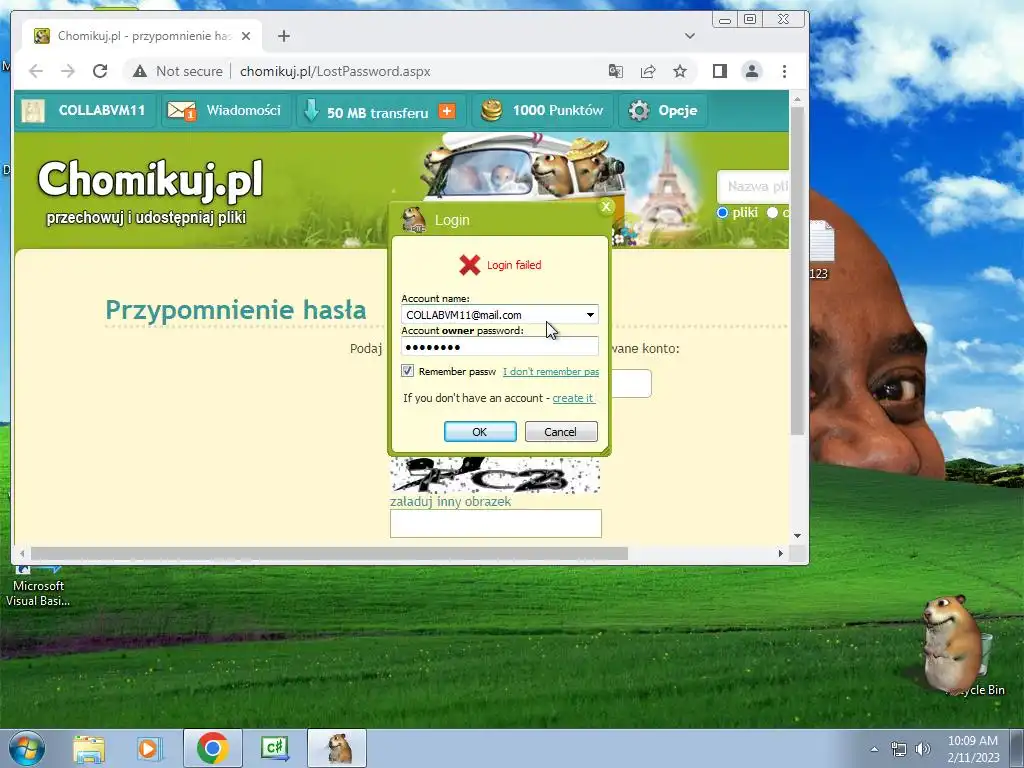The image size is (1024, 768).
Task: Open the tab search chevron
Action: (x=690, y=36)
